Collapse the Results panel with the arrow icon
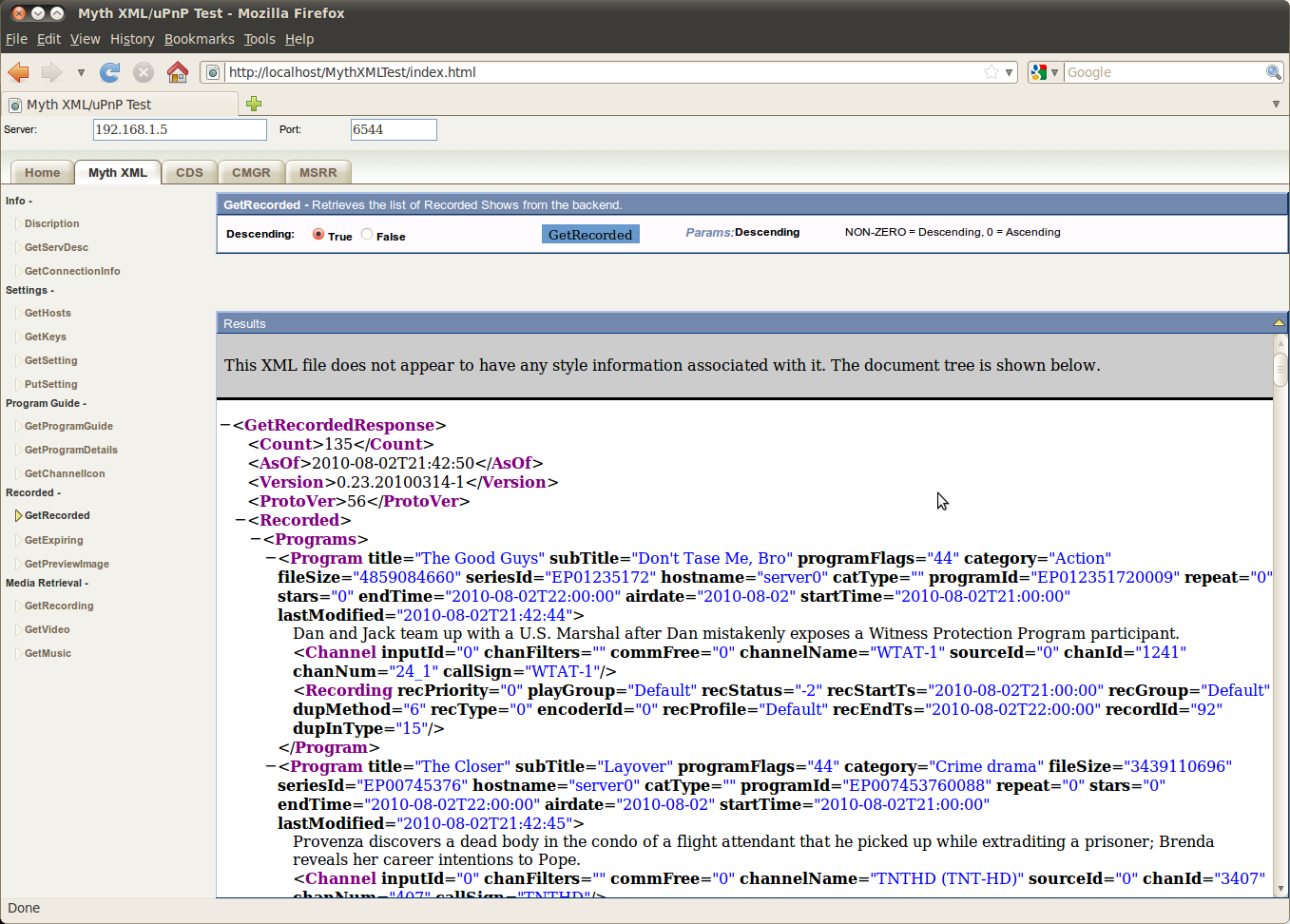This screenshot has width=1290, height=924. point(1279,323)
